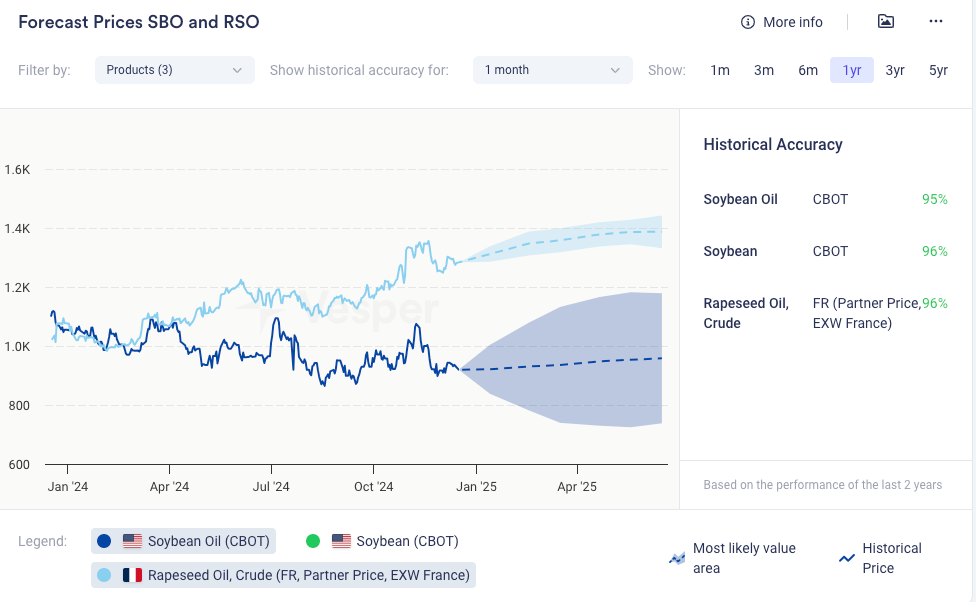Click the chevron in the Products filter
Screen dimensions: 976x602
tap(237, 70)
